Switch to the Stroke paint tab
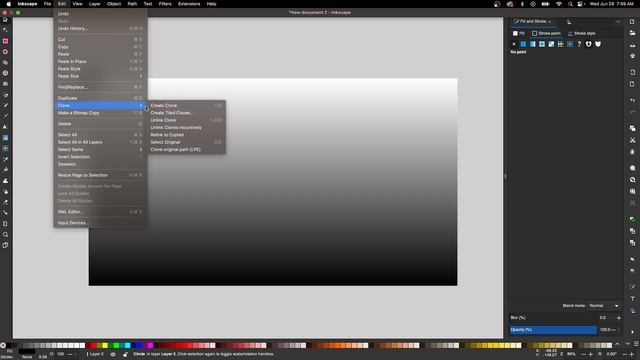This screenshot has height=360, width=640. pos(546,33)
